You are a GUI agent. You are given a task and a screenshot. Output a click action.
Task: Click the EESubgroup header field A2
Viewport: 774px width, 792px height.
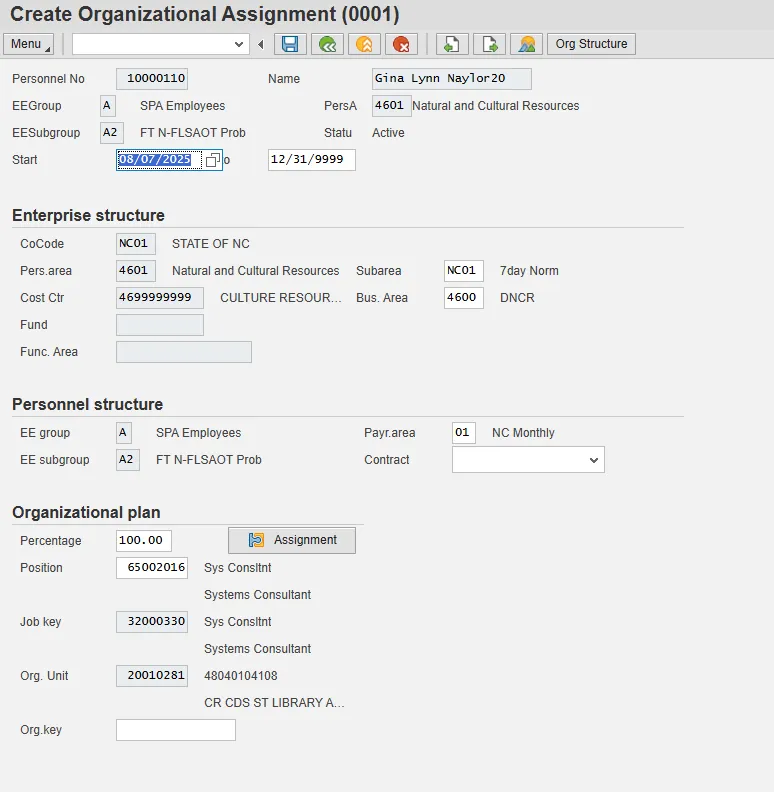(112, 133)
